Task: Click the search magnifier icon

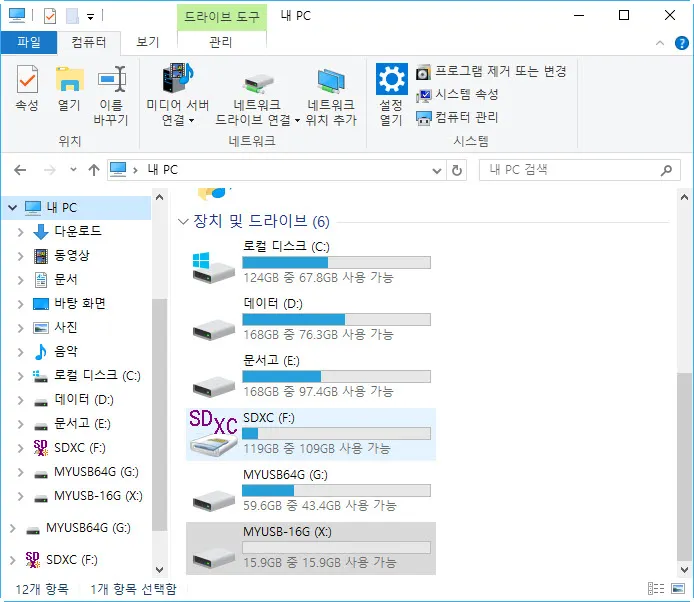Action: (666, 170)
